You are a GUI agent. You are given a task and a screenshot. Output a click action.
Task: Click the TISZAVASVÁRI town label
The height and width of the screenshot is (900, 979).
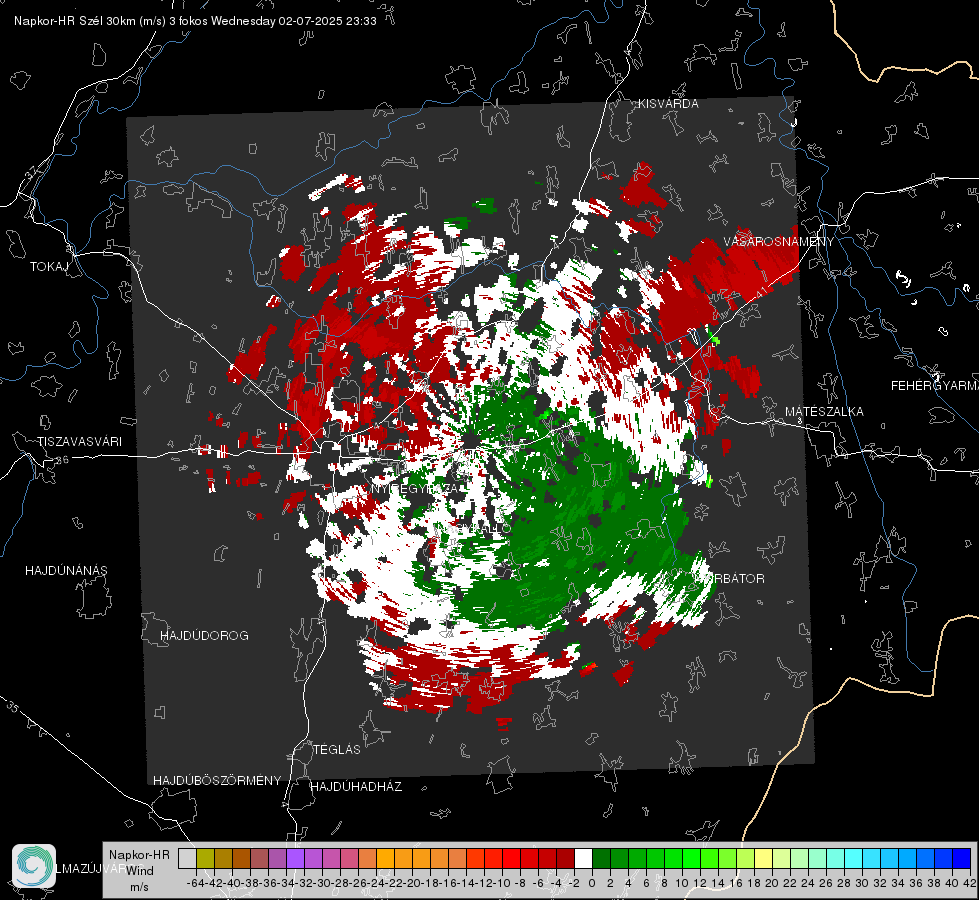pos(79,442)
